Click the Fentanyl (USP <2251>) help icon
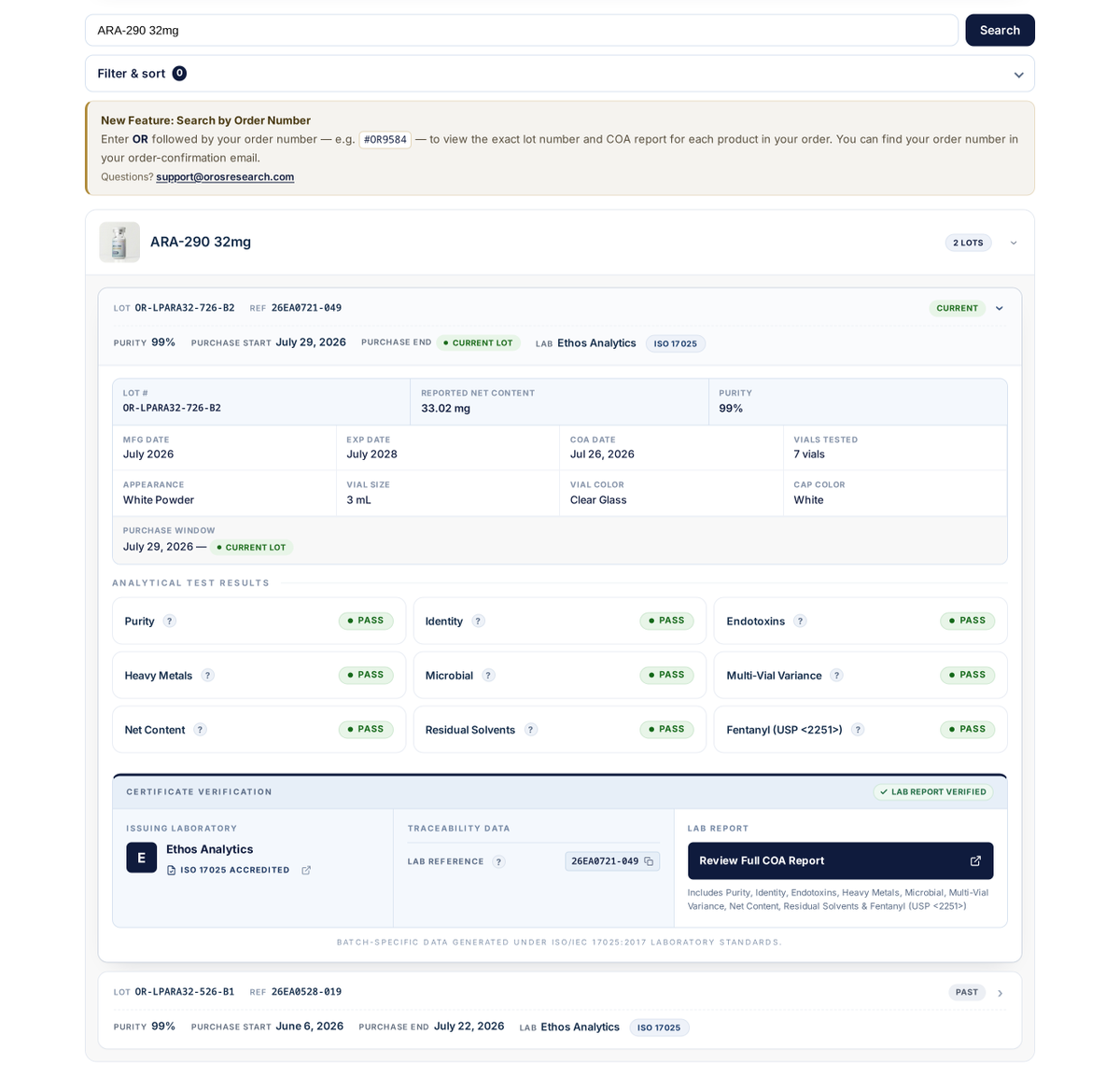The width and height of the screenshot is (1120, 1076). pos(858,730)
